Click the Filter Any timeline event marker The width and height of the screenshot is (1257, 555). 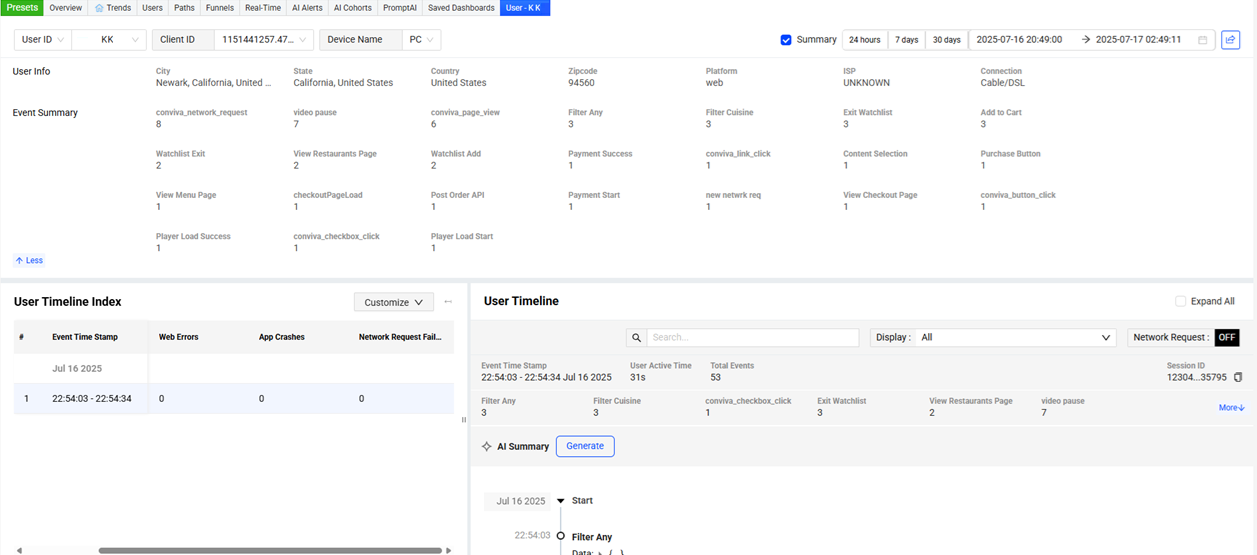coord(561,536)
